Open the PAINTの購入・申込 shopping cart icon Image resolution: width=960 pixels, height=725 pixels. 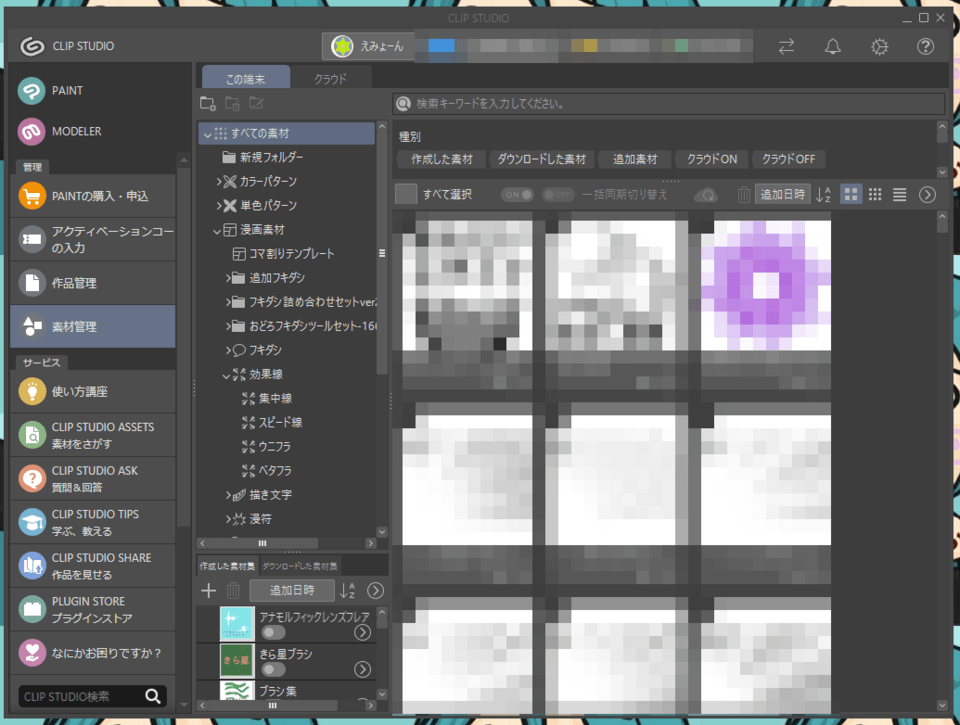pos(32,196)
